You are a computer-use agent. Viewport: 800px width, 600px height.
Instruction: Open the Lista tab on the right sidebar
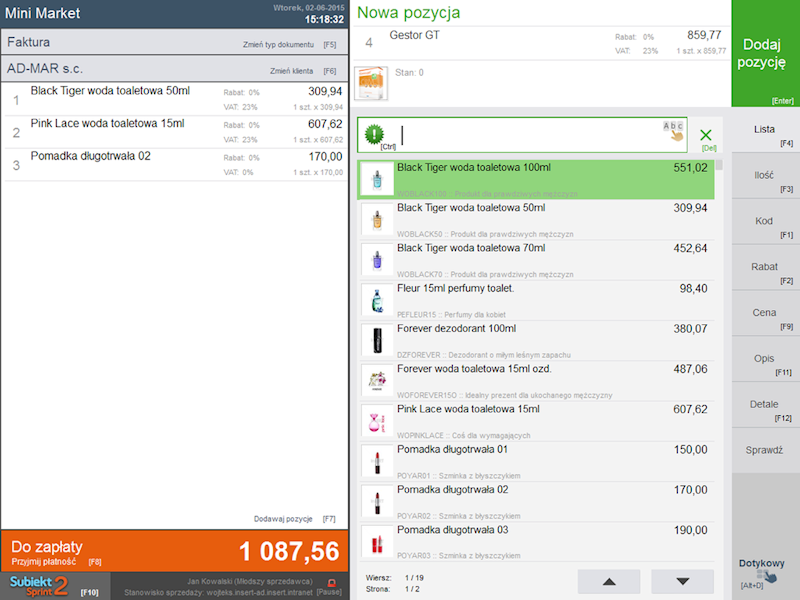[765, 135]
